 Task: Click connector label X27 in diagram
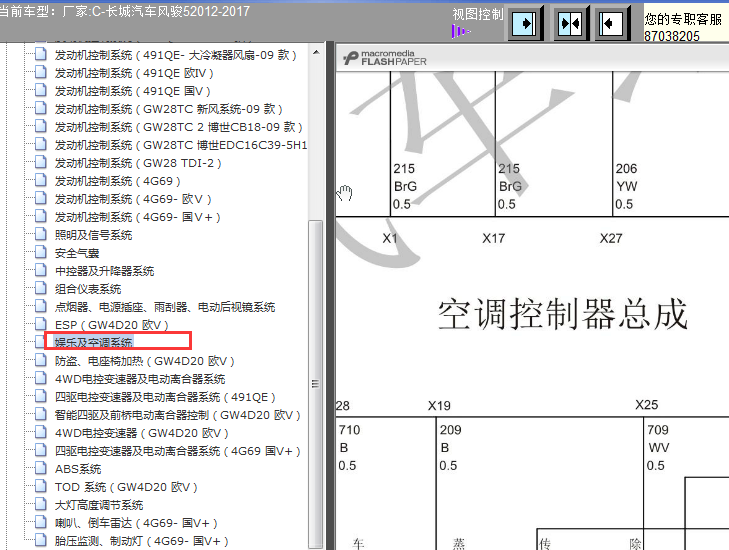point(610,239)
